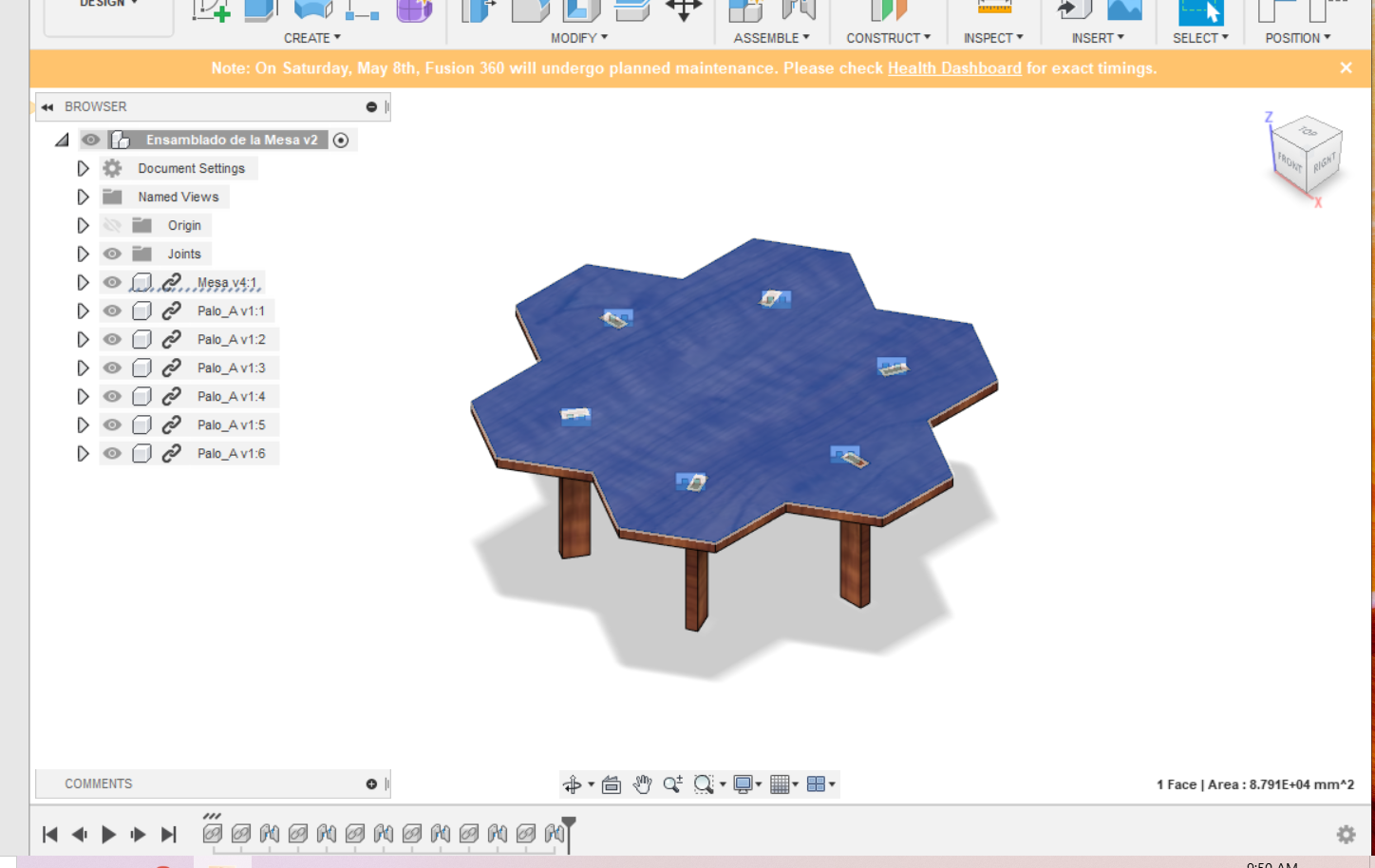The height and width of the screenshot is (868, 1375).
Task: Open the MODIFY menu
Action: pos(579,38)
